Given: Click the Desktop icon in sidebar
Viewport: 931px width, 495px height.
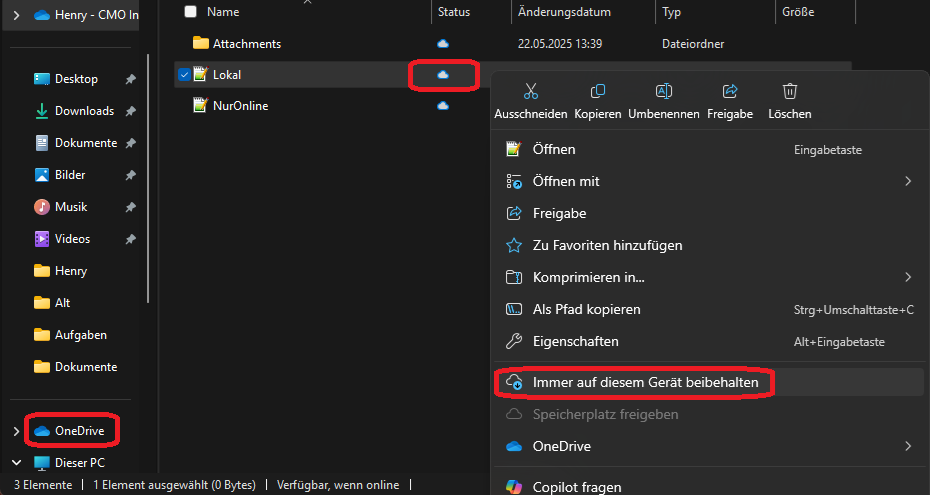Looking at the screenshot, I should point(42,79).
